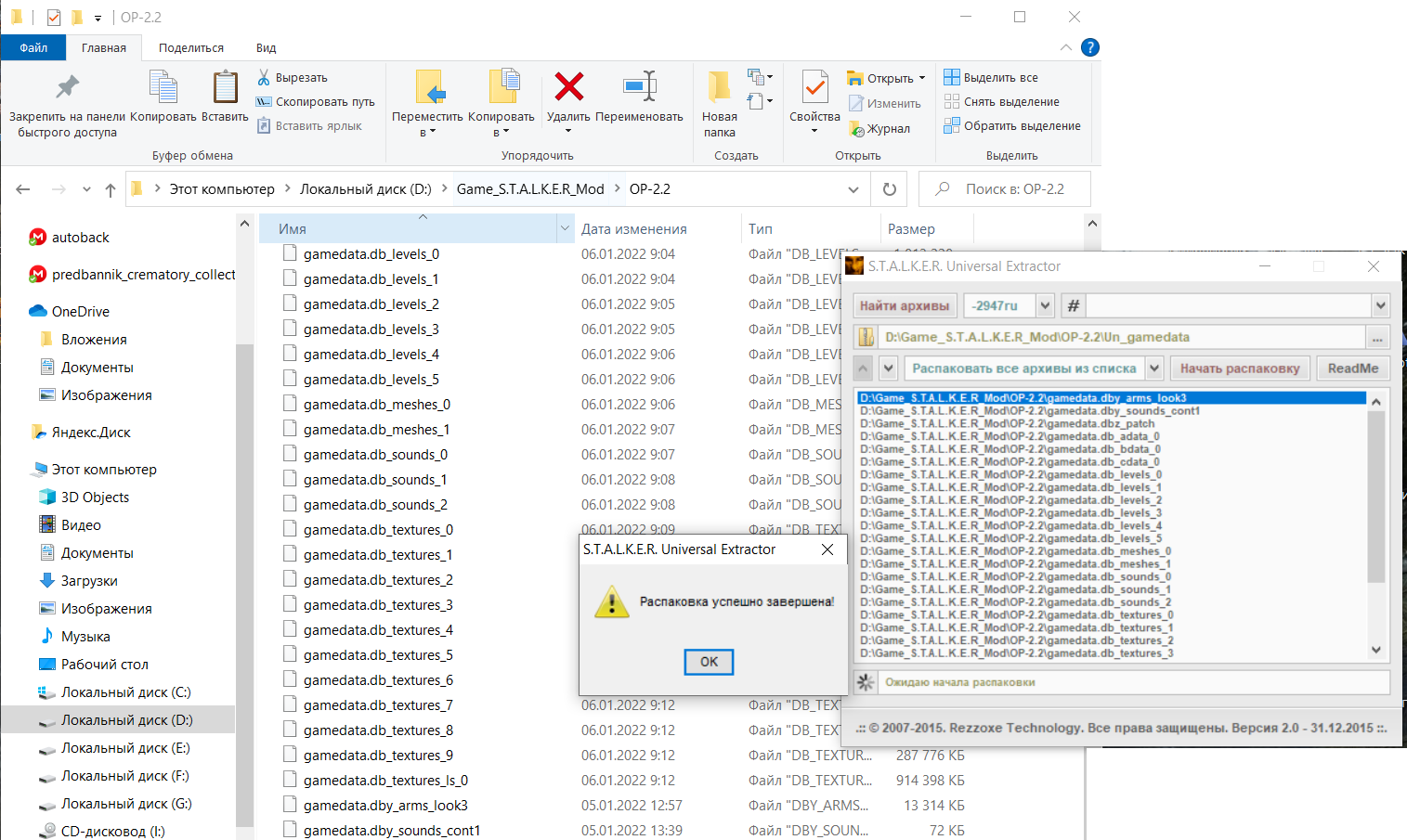Click the Pin to Quick Access icon

point(67,86)
